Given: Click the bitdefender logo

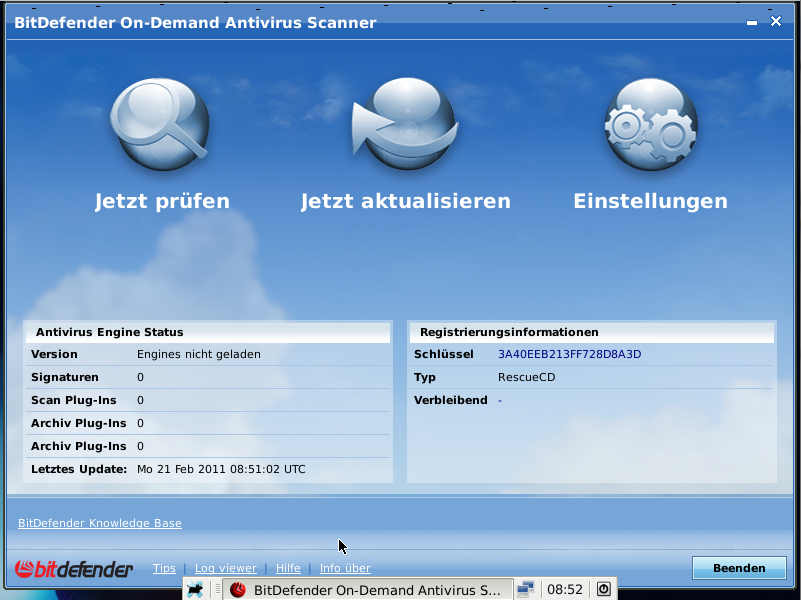Looking at the screenshot, I should (74, 569).
